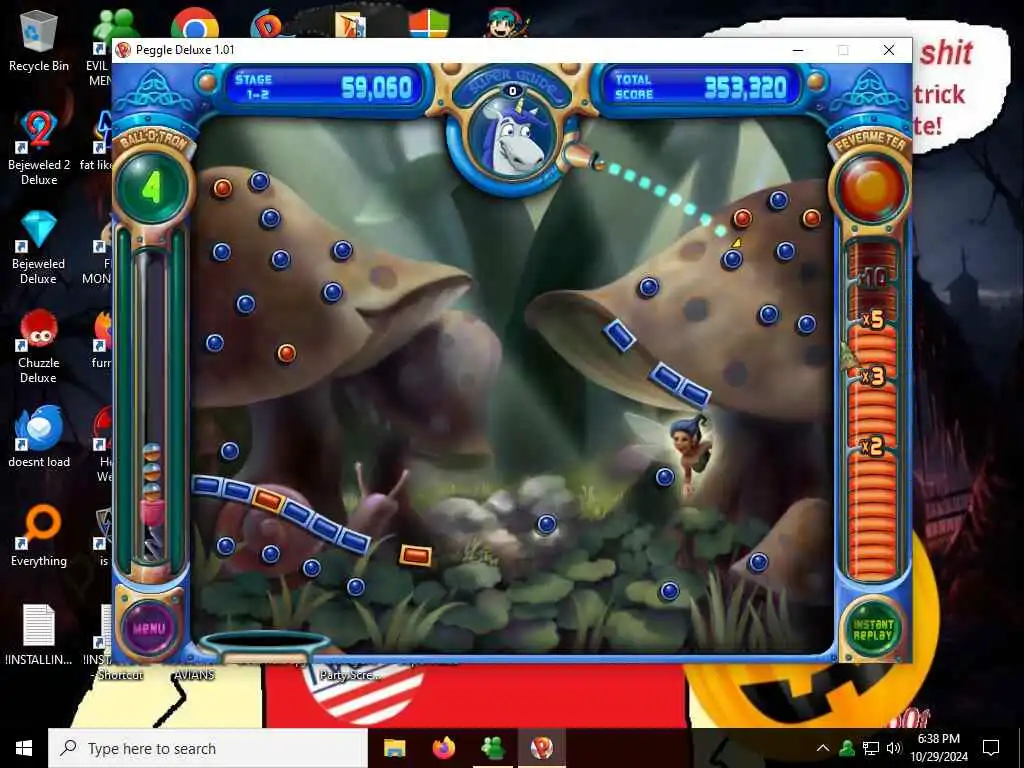Click the ball launcher cannon

pyautogui.click(x=583, y=158)
